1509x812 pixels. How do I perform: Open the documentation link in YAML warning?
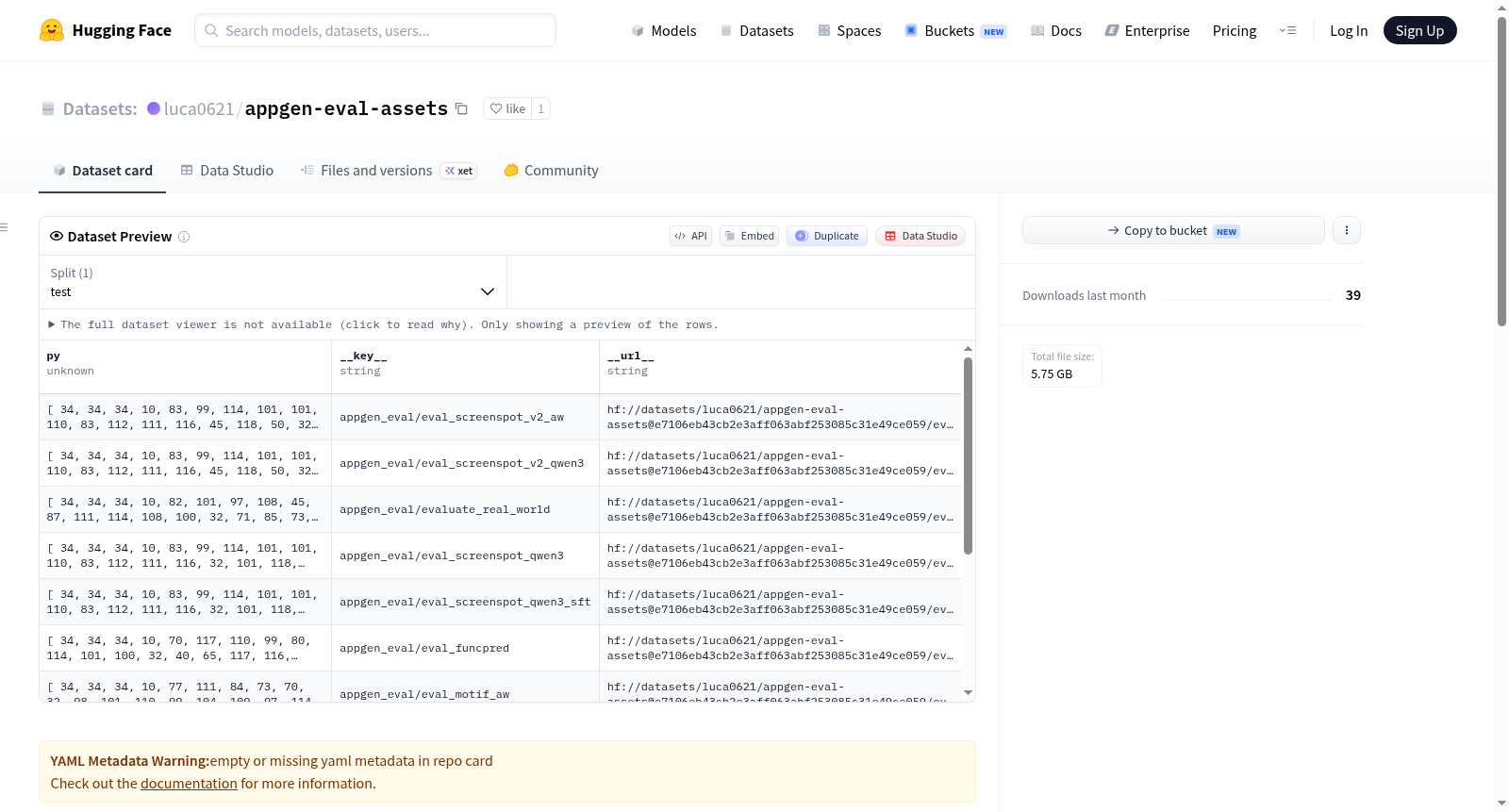[189, 784]
